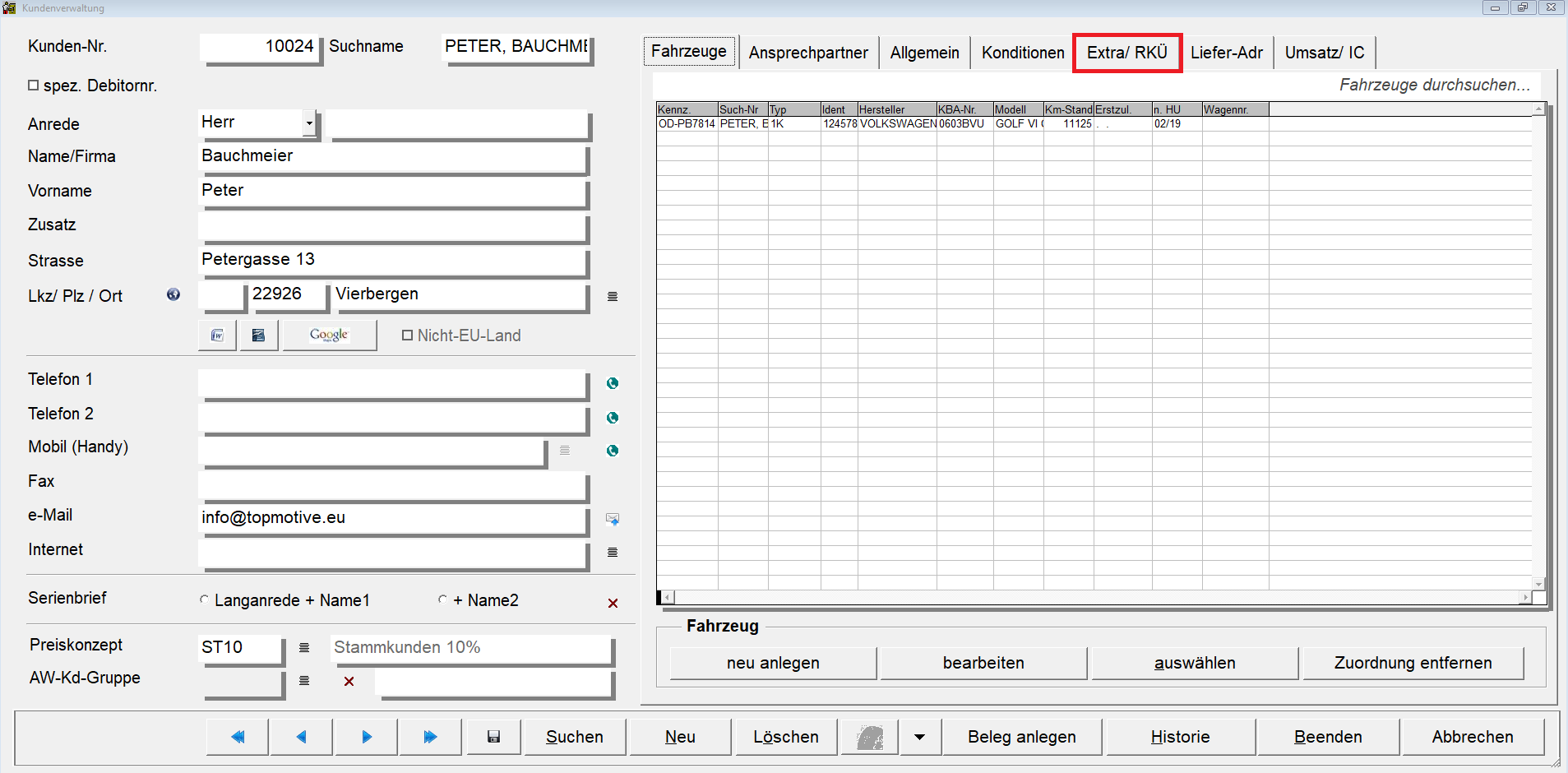Click the Preiskonzept field ST10
Screen dimensions: 1568x773
point(241,649)
